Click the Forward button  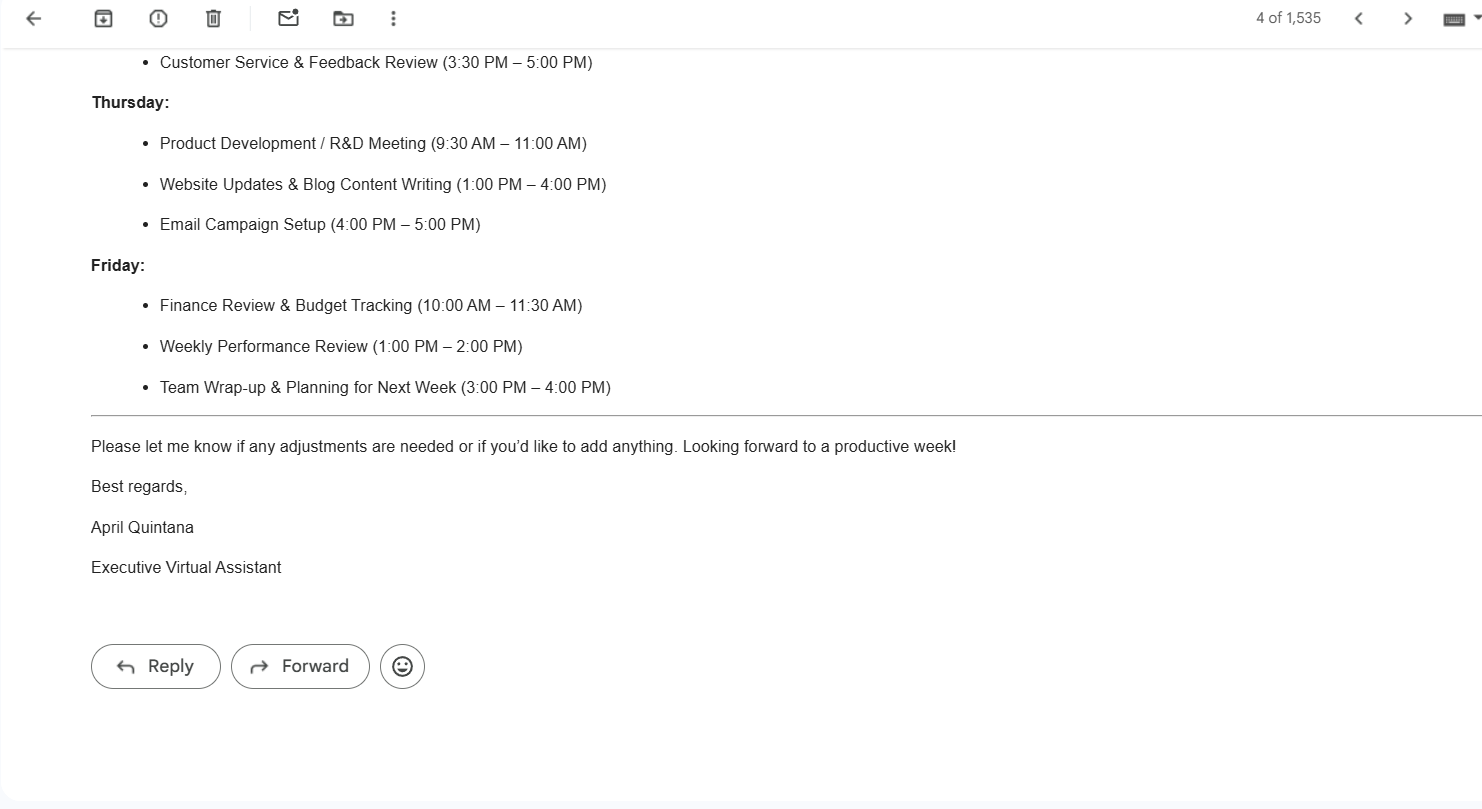pyautogui.click(x=300, y=666)
